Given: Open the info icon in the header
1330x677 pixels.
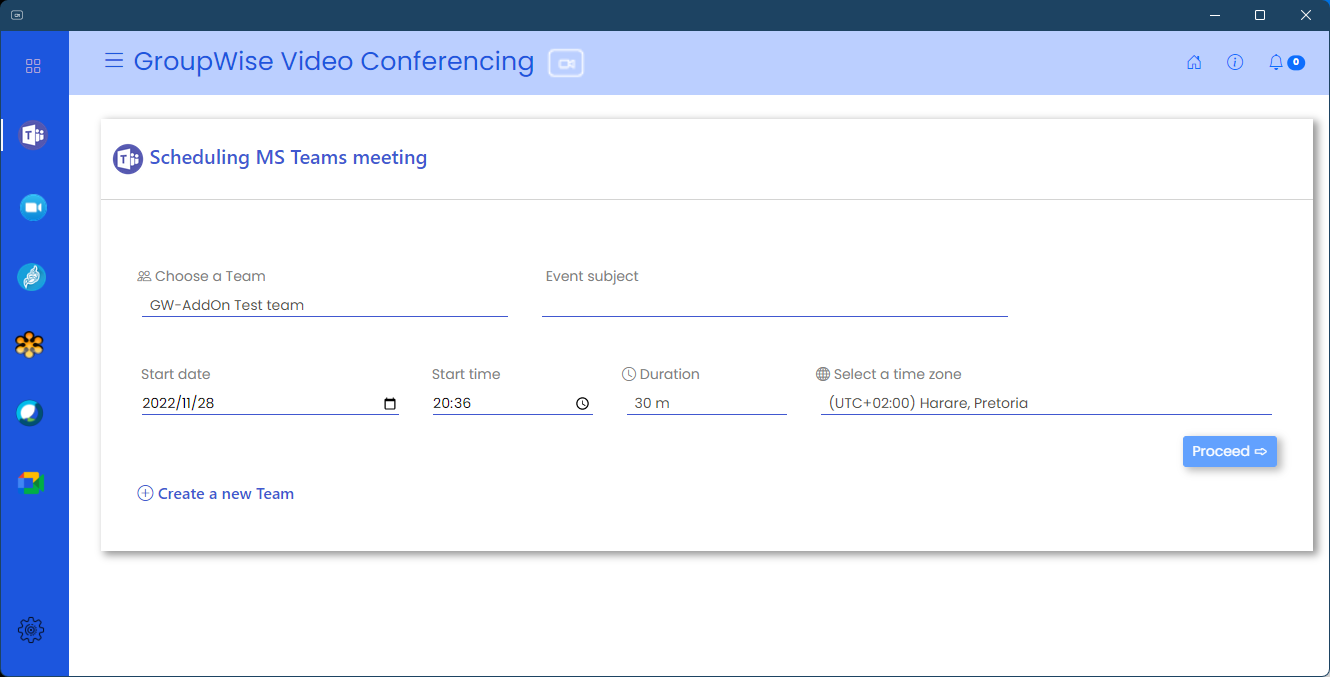Looking at the screenshot, I should click(x=1235, y=62).
